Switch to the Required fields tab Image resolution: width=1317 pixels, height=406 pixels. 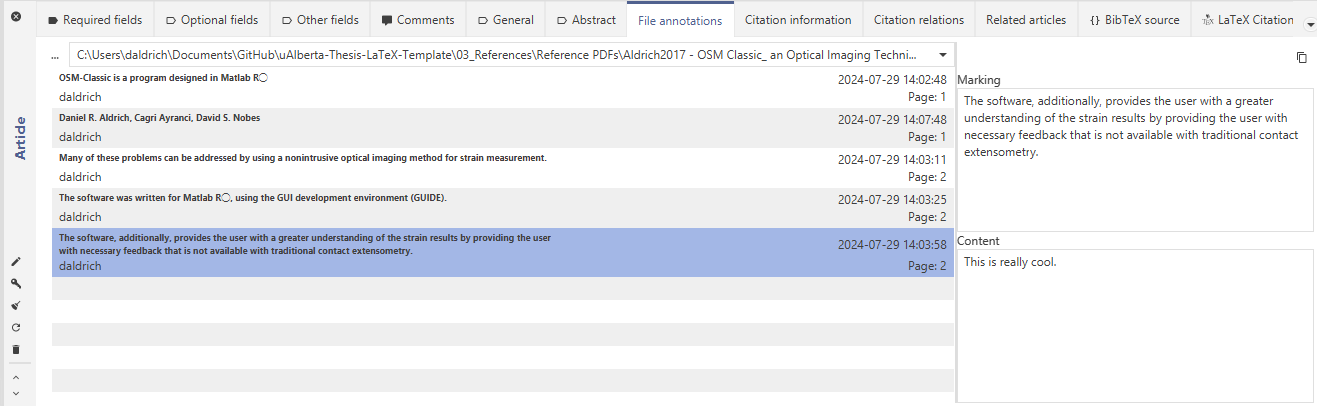(x=95, y=20)
